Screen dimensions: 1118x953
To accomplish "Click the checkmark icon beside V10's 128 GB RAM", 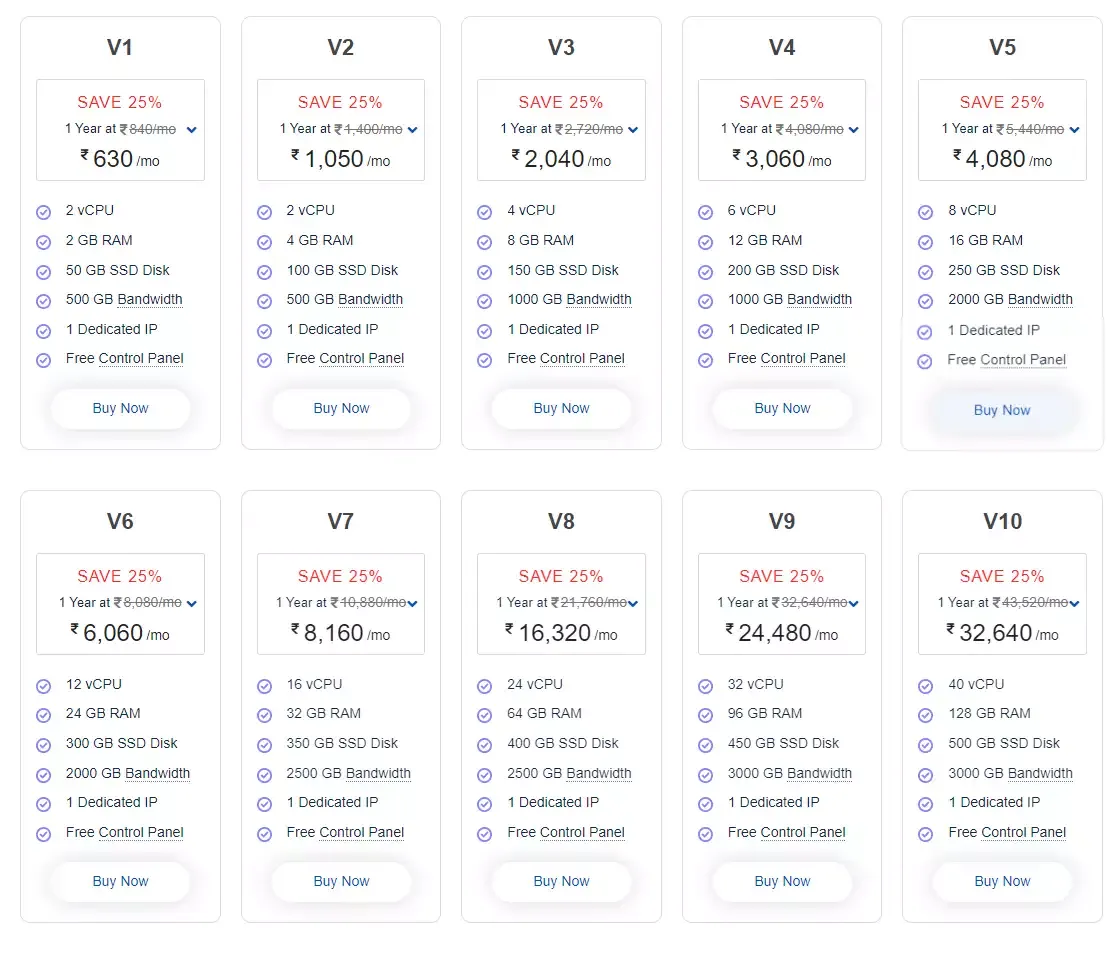I will pyautogui.click(x=926, y=715).
